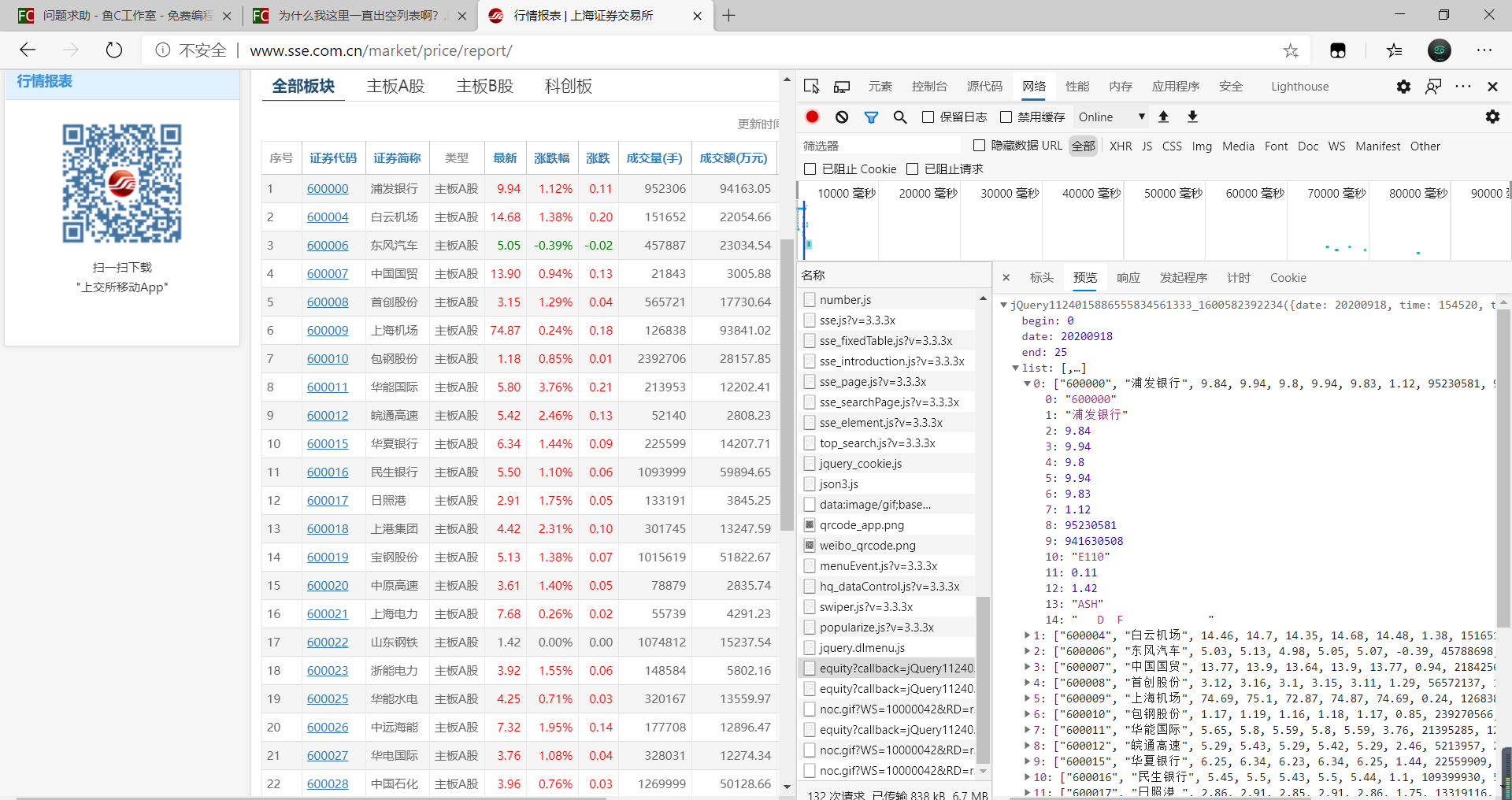Enable the 保留日志 checkbox
Viewport: 1512px width, 800px height.
click(x=928, y=117)
